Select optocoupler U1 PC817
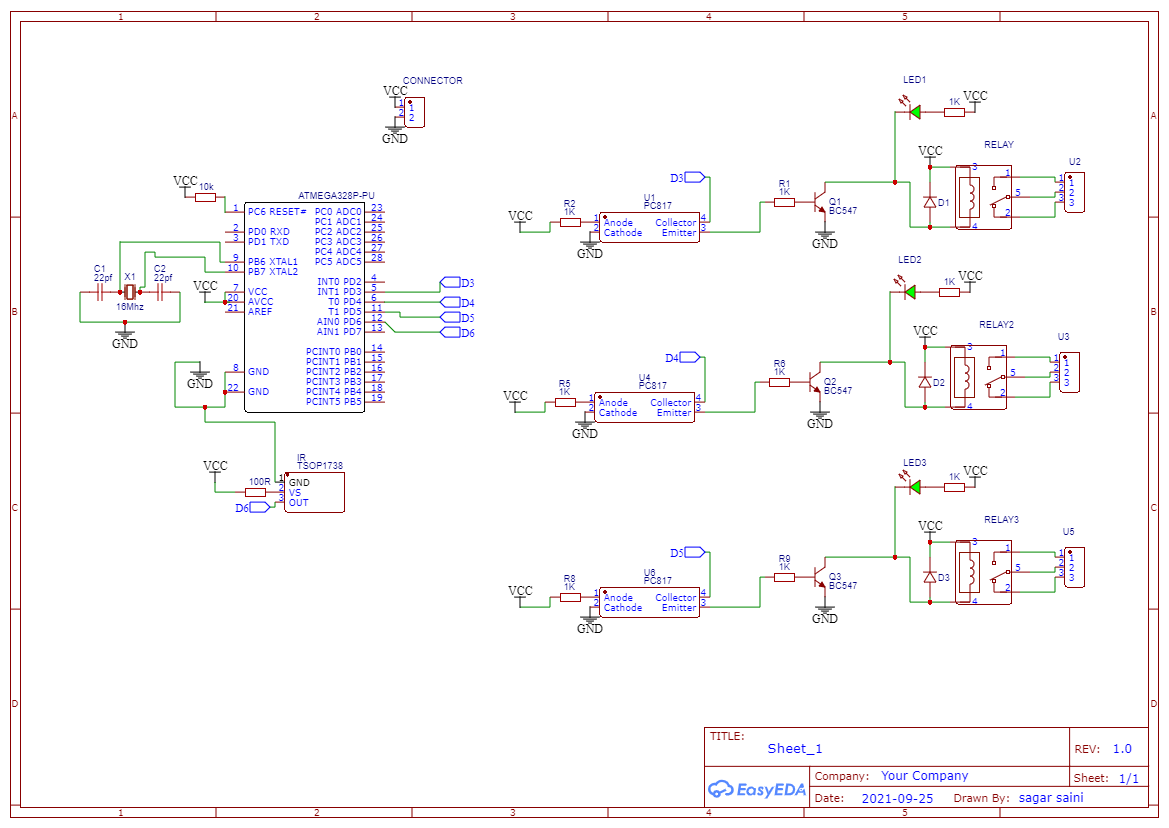Screen dimensions: 1169x828 pos(648,225)
